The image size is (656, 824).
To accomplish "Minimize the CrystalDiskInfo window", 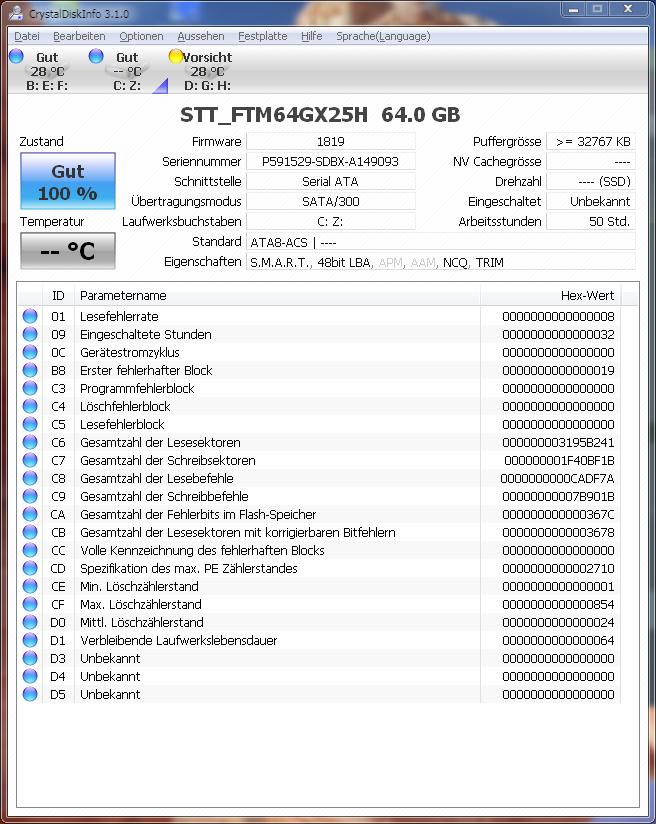I will pyautogui.click(x=575, y=9).
